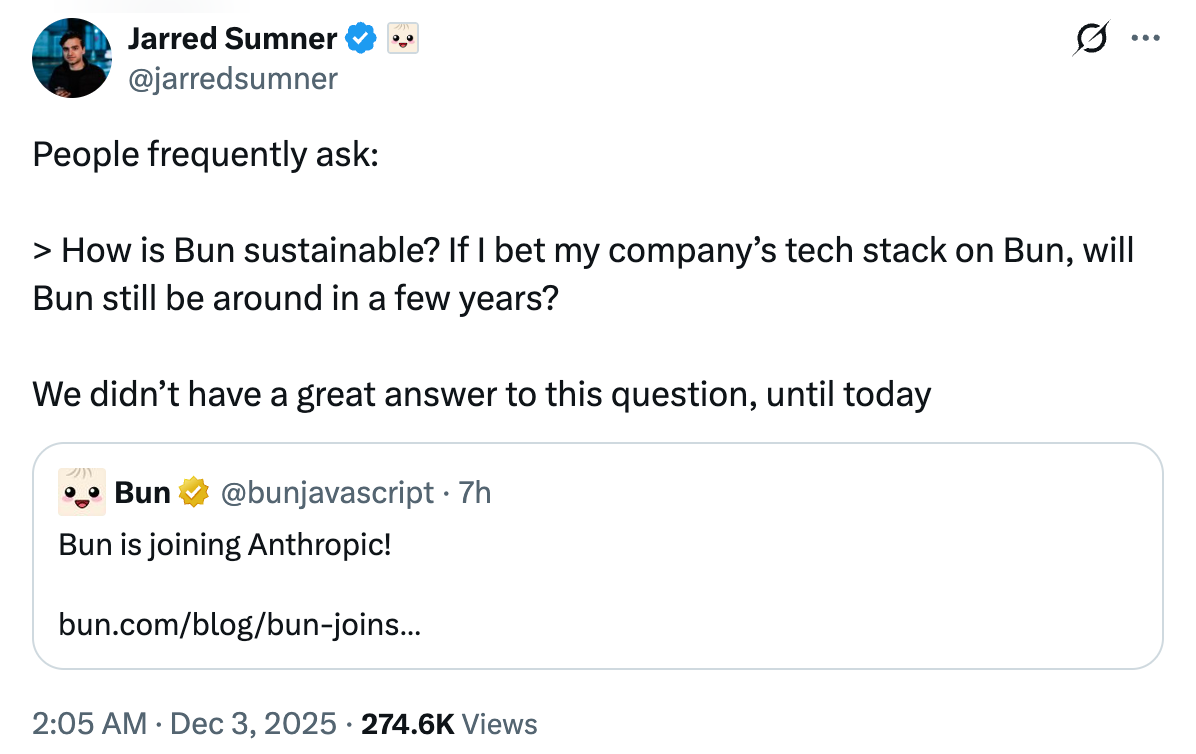This screenshot has height=754, width=1196.
Task: Open the @jarredsumner handle link
Action: tap(232, 78)
